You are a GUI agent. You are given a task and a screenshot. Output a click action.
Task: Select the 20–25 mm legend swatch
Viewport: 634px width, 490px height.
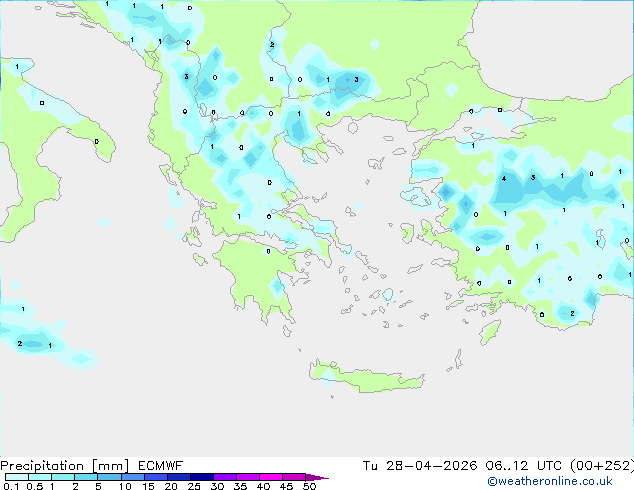(178, 477)
